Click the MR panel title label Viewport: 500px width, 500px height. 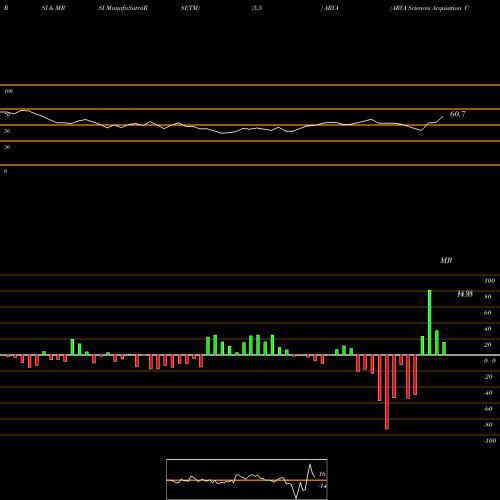[x=446, y=260]
